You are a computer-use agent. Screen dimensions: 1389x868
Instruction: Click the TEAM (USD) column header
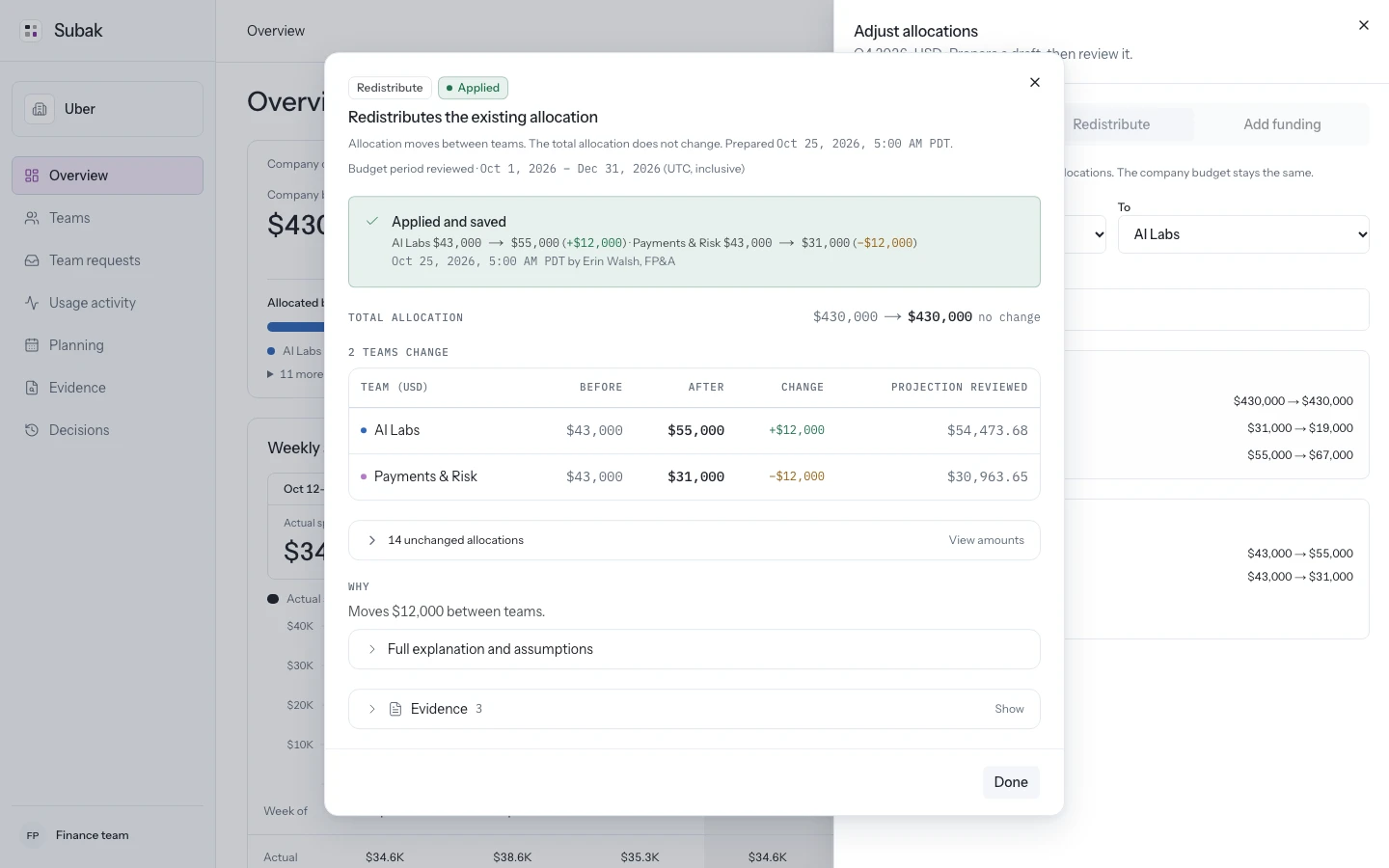pos(395,387)
